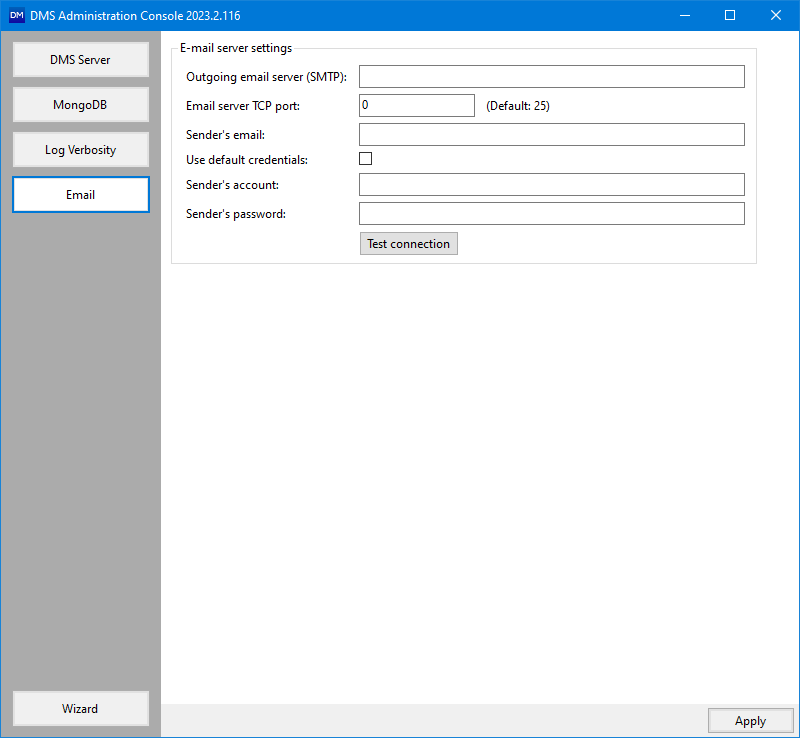Screen dimensions: 800x738
Task: Go to the Log Verbosity section
Action: [x=81, y=150]
